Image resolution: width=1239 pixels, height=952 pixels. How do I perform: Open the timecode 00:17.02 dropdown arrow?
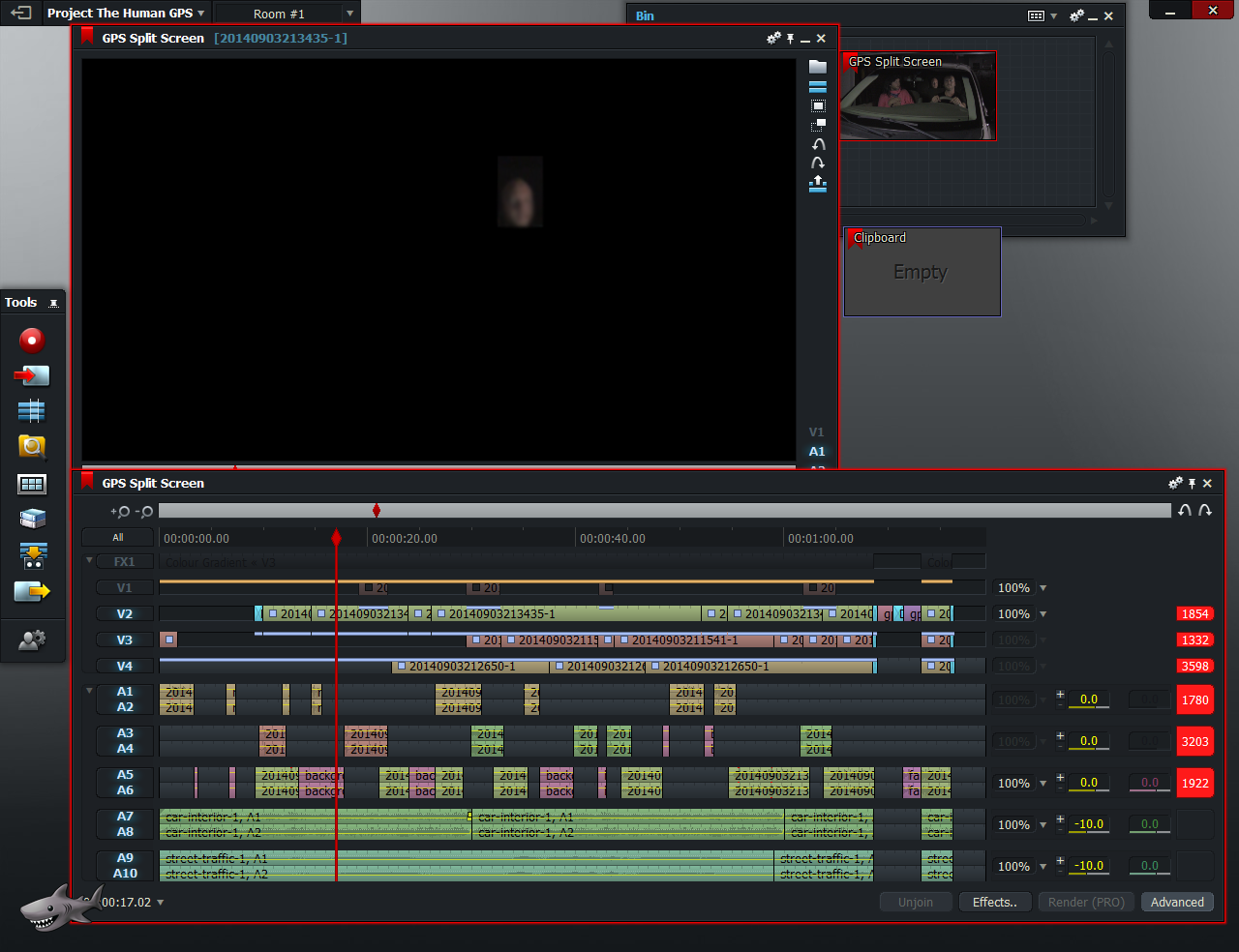160,903
